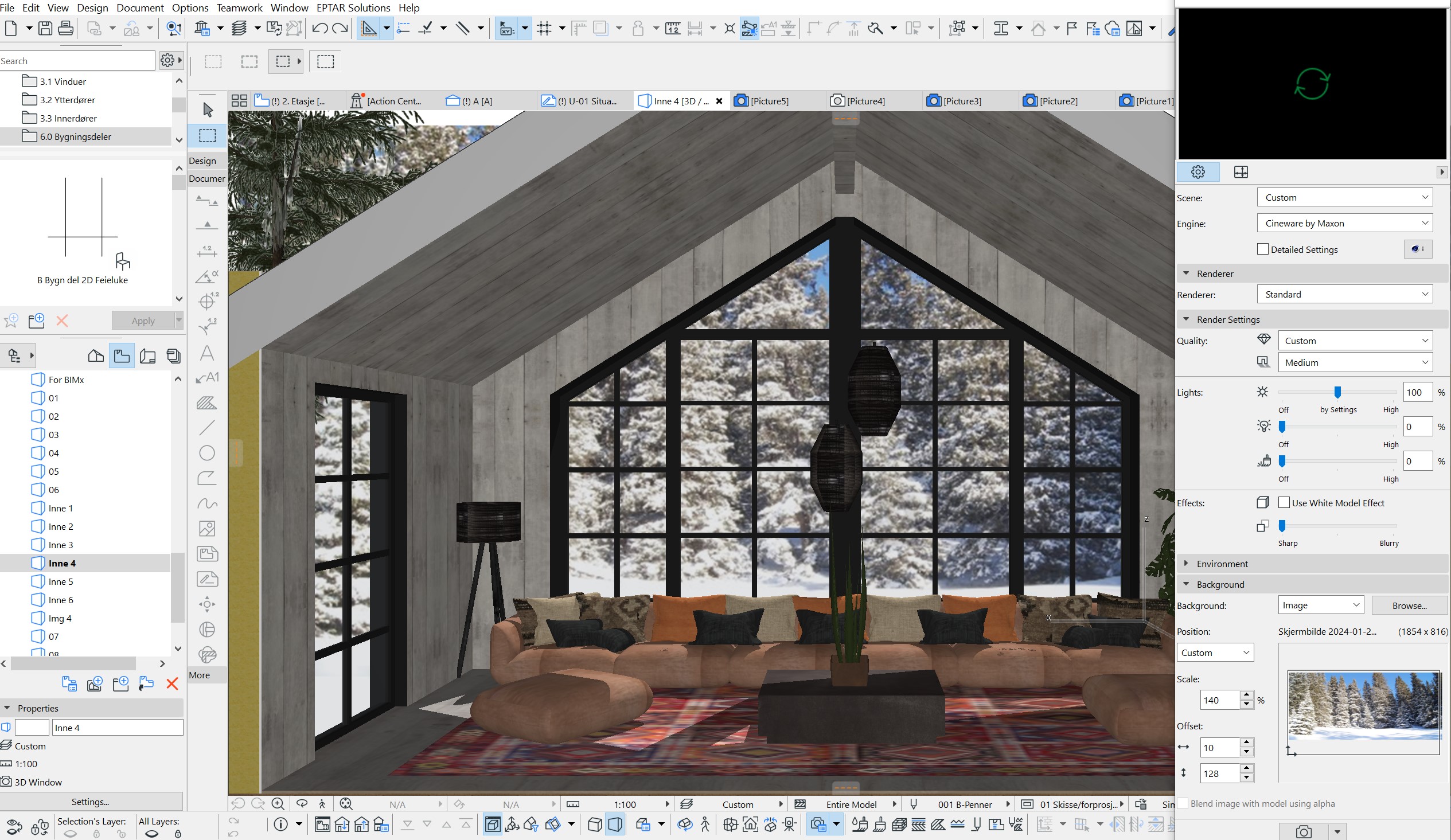Click the Browse... button
The width and height of the screenshot is (1451, 840).
coord(1409,605)
